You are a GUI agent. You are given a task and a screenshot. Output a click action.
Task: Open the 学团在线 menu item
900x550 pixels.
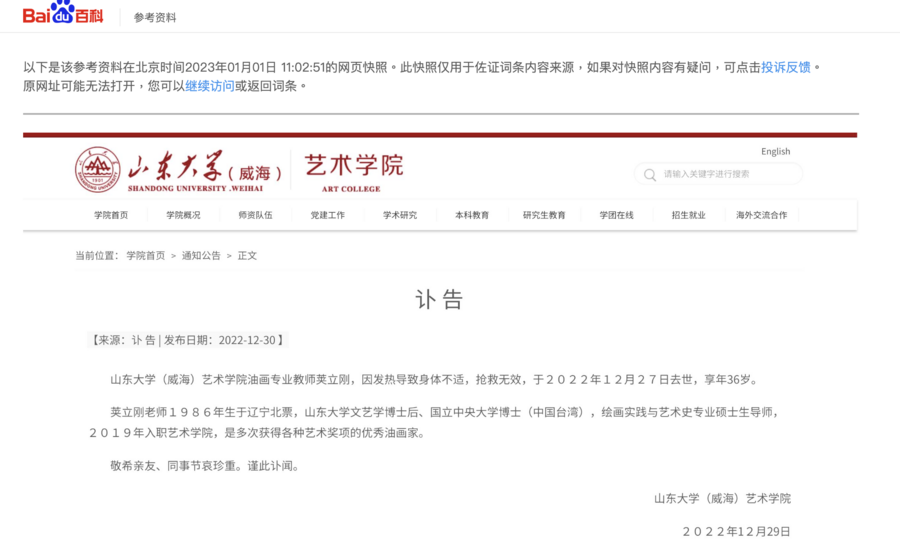coord(616,215)
